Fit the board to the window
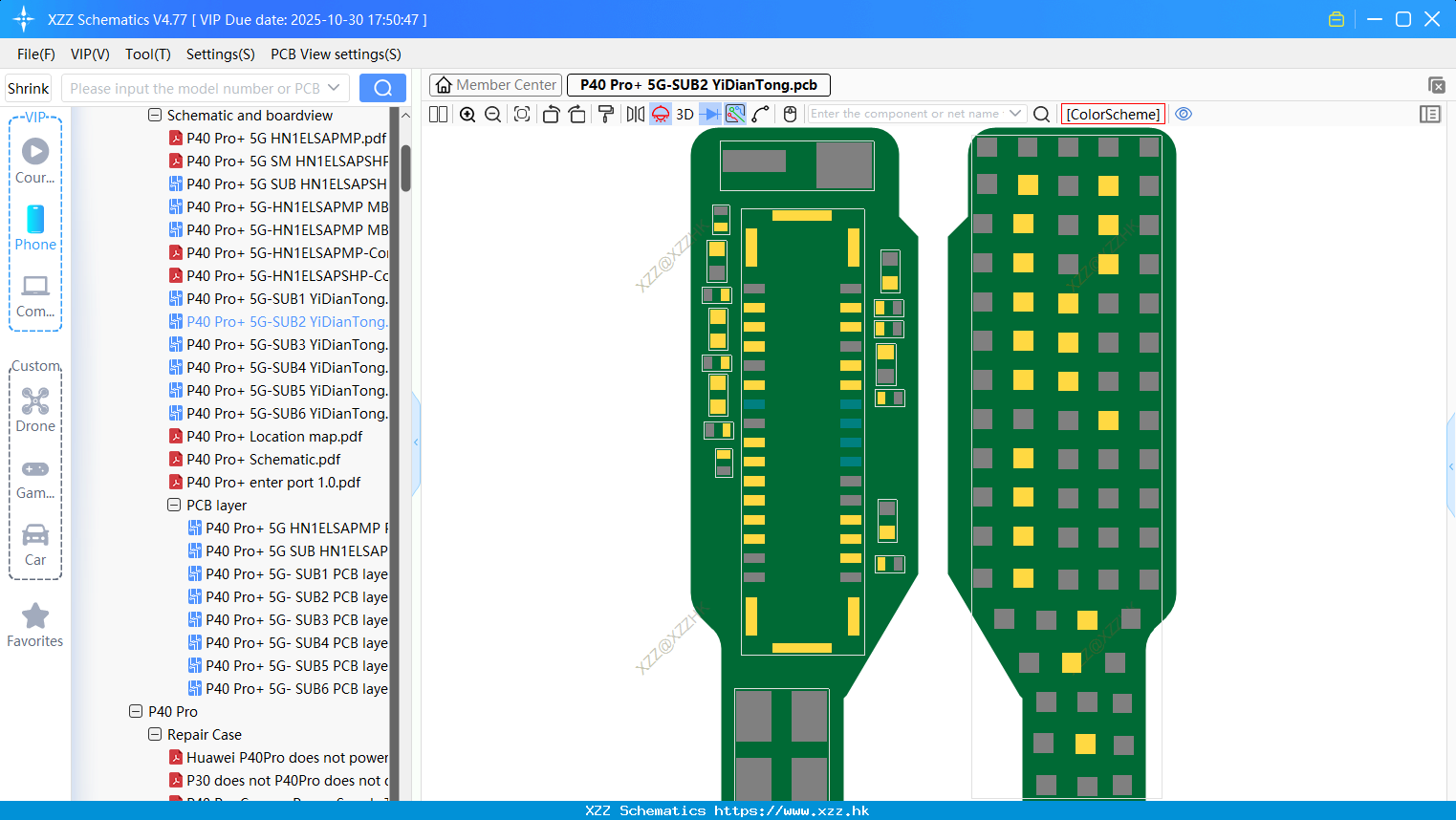Image resolution: width=1456 pixels, height=820 pixels. (x=522, y=114)
